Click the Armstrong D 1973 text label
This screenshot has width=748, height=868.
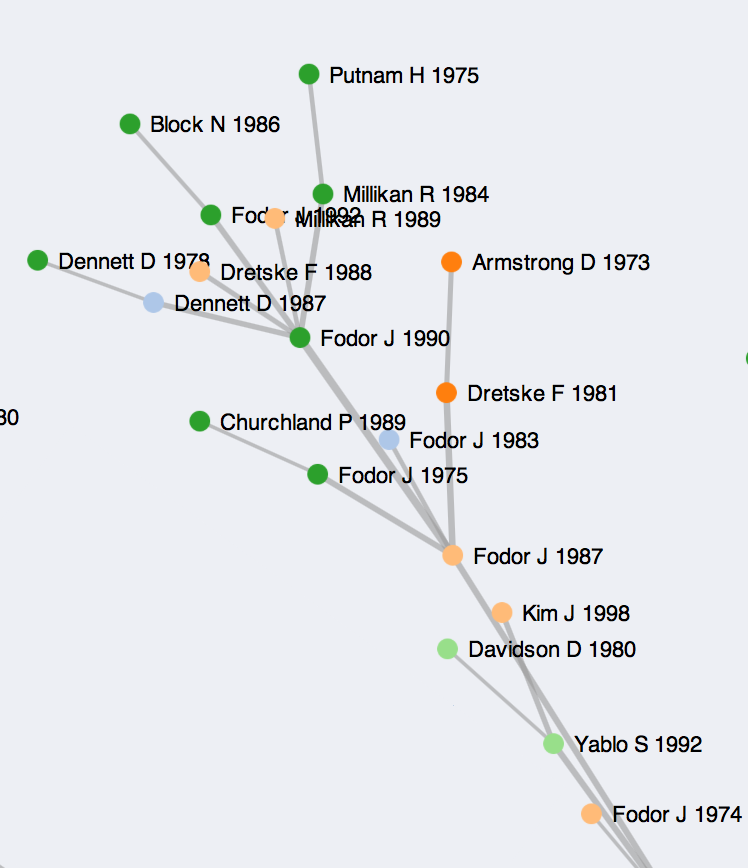561,262
